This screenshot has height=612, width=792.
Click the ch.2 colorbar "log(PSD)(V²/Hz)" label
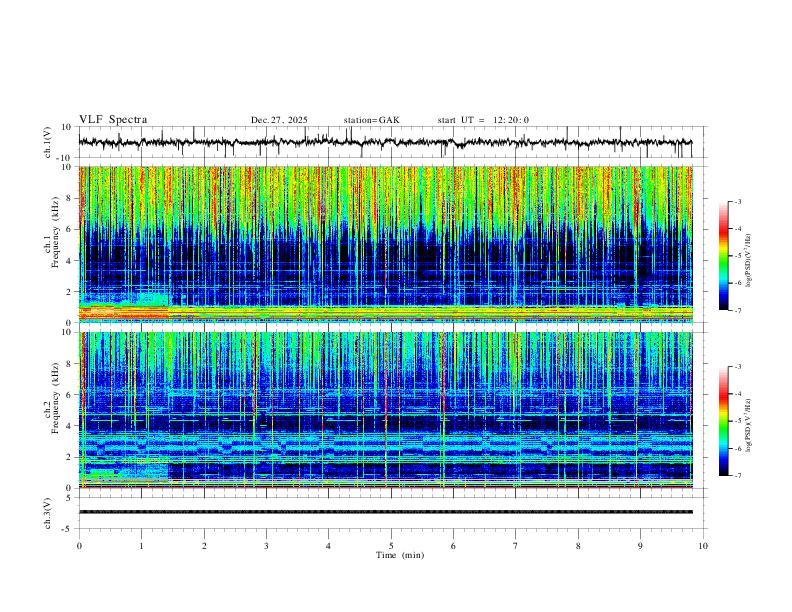pyautogui.click(x=749, y=425)
